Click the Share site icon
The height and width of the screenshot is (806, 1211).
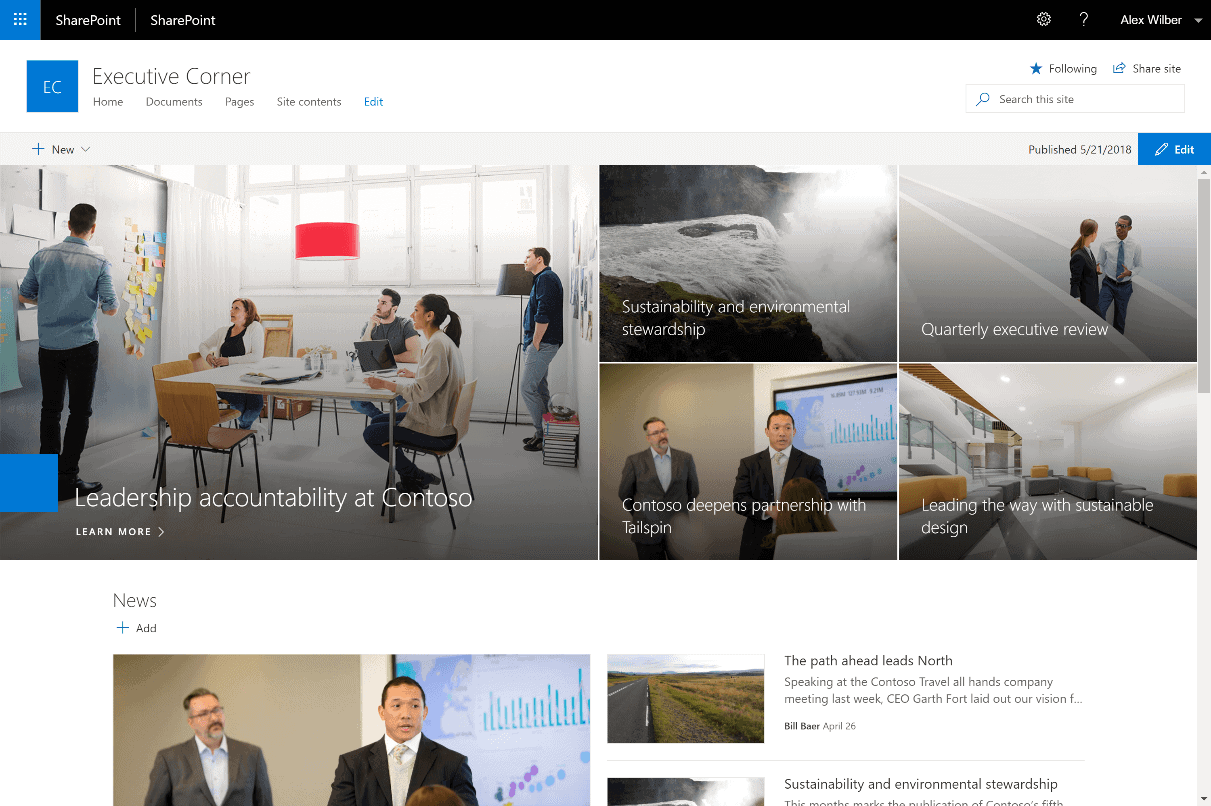(x=1117, y=68)
